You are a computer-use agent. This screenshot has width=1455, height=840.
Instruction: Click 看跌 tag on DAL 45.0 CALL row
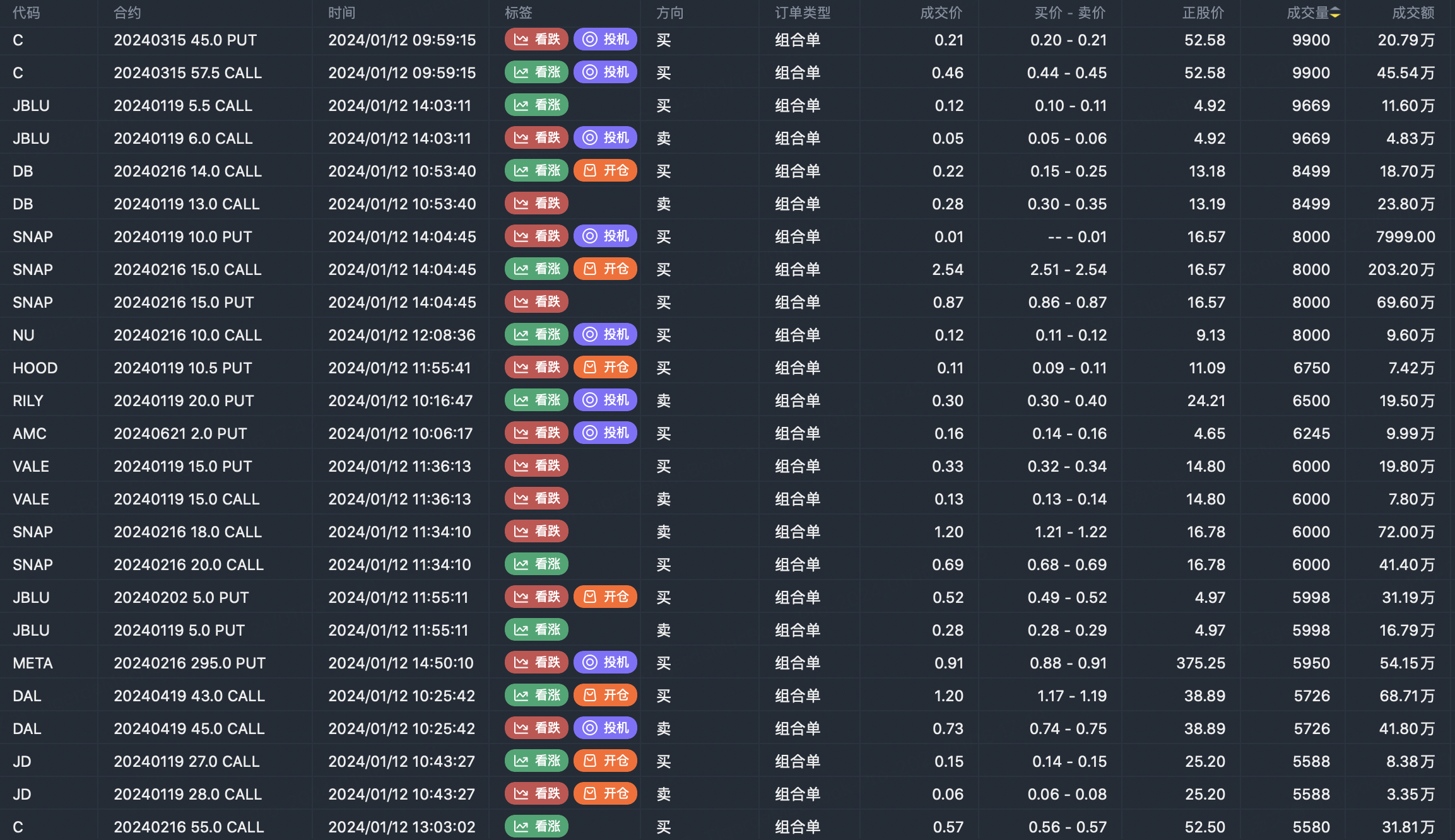[536, 728]
